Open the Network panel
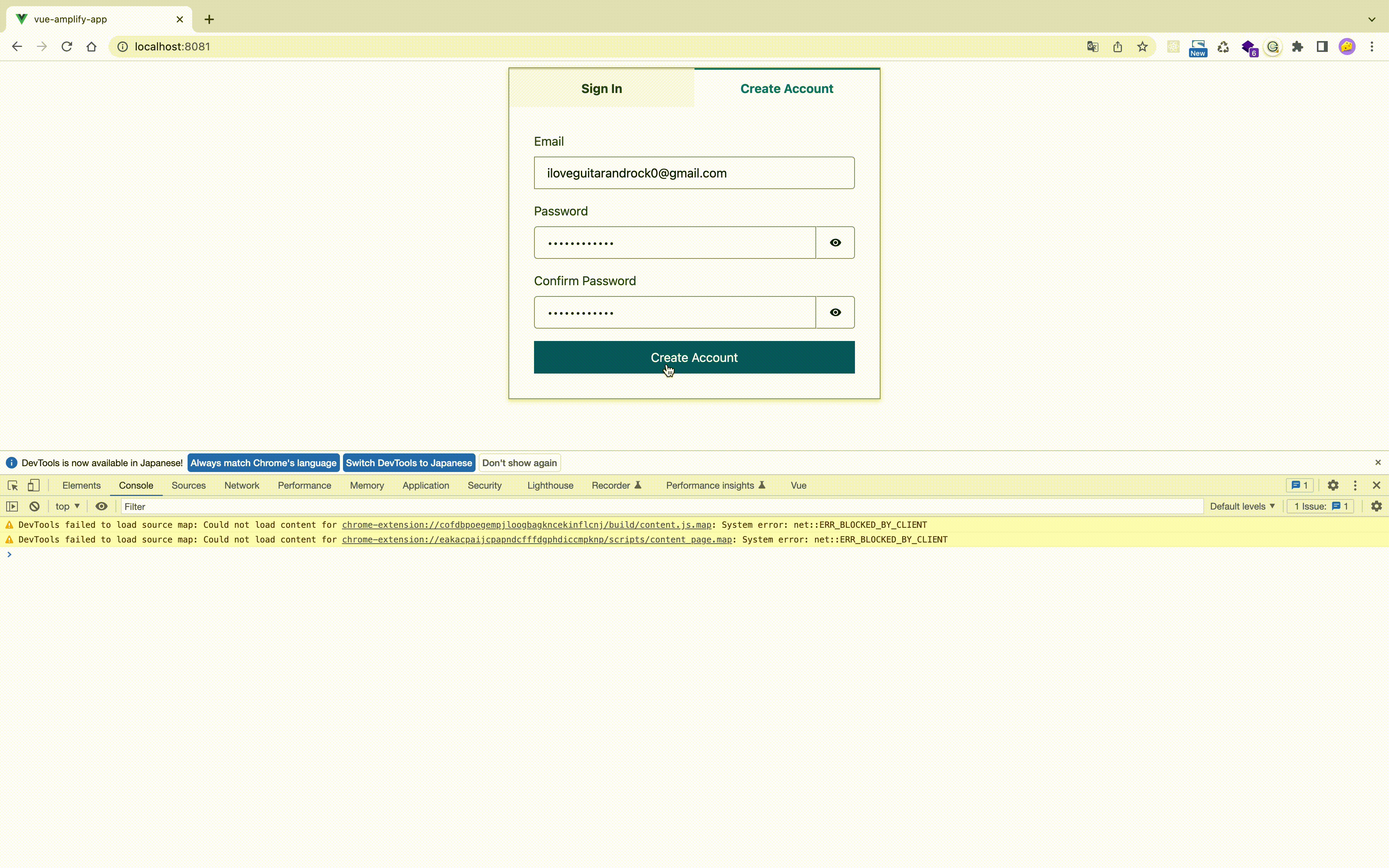 (241, 485)
